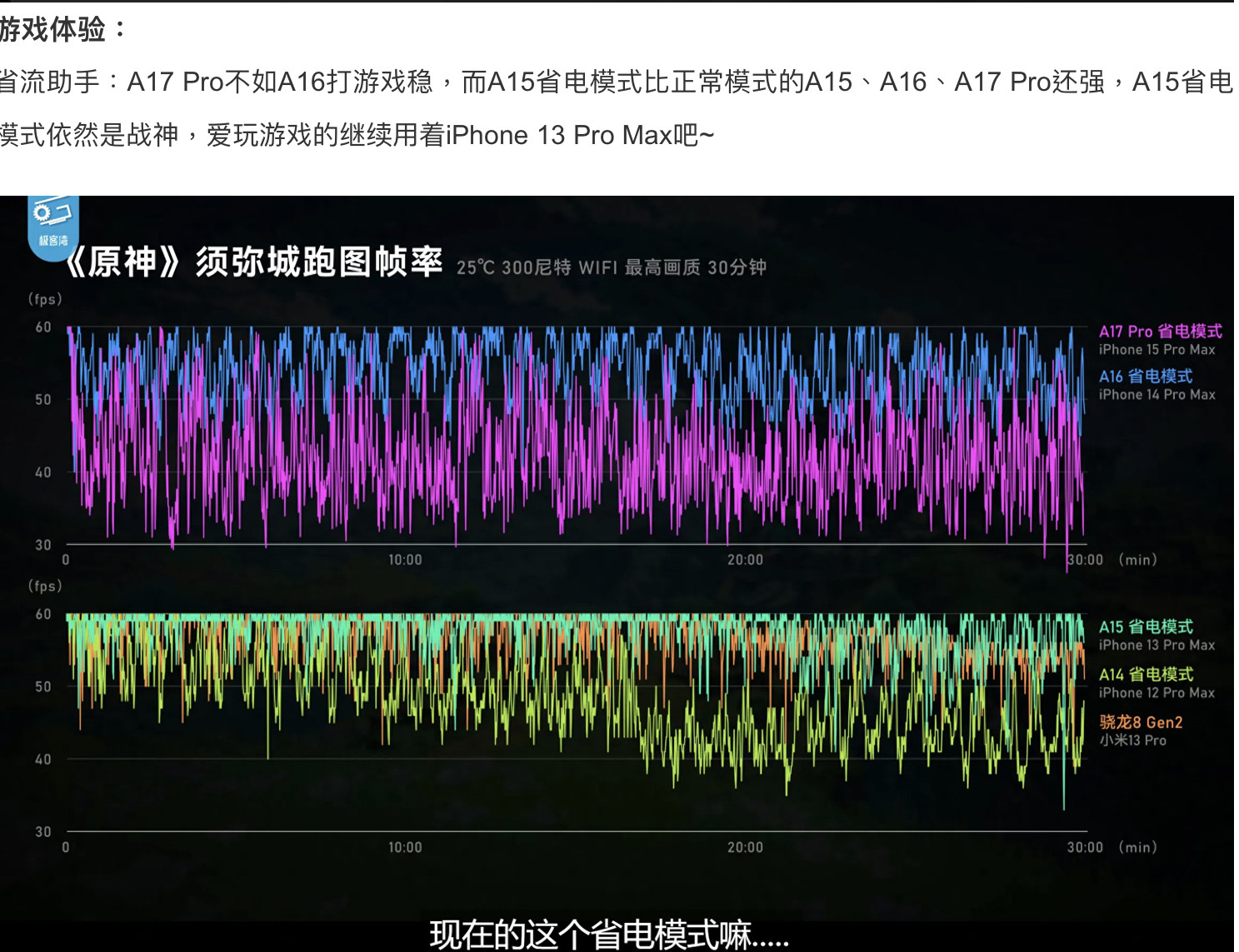Click legend label A14 省电模式
The width and height of the screenshot is (1239, 952).
point(1146,675)
